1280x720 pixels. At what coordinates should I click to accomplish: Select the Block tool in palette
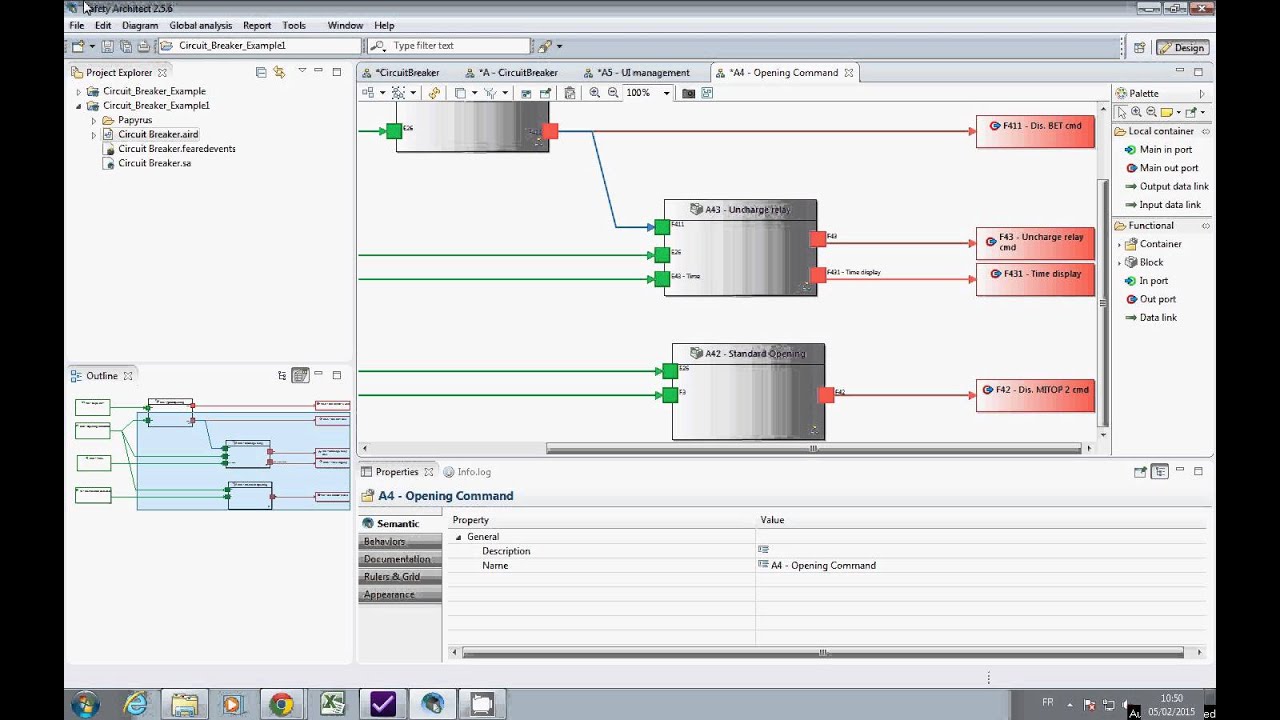pyautogui.click(x=1144, y=262)
